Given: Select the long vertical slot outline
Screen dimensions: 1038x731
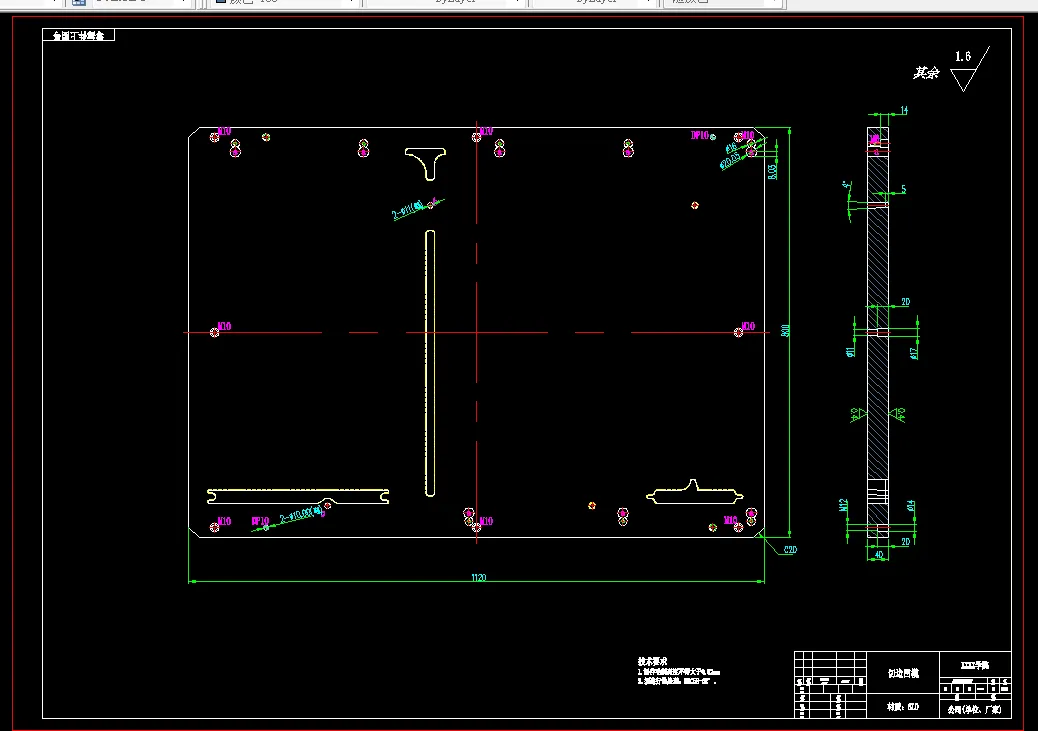Looking at the screenshot, I should (430, 363).
